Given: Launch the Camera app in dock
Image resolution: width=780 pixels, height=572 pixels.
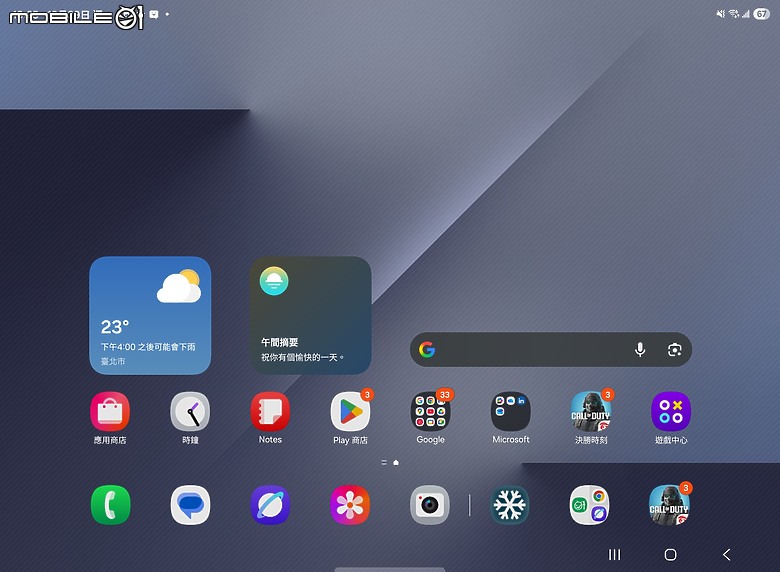Looking at the screenshot, I should click(430, 505).
